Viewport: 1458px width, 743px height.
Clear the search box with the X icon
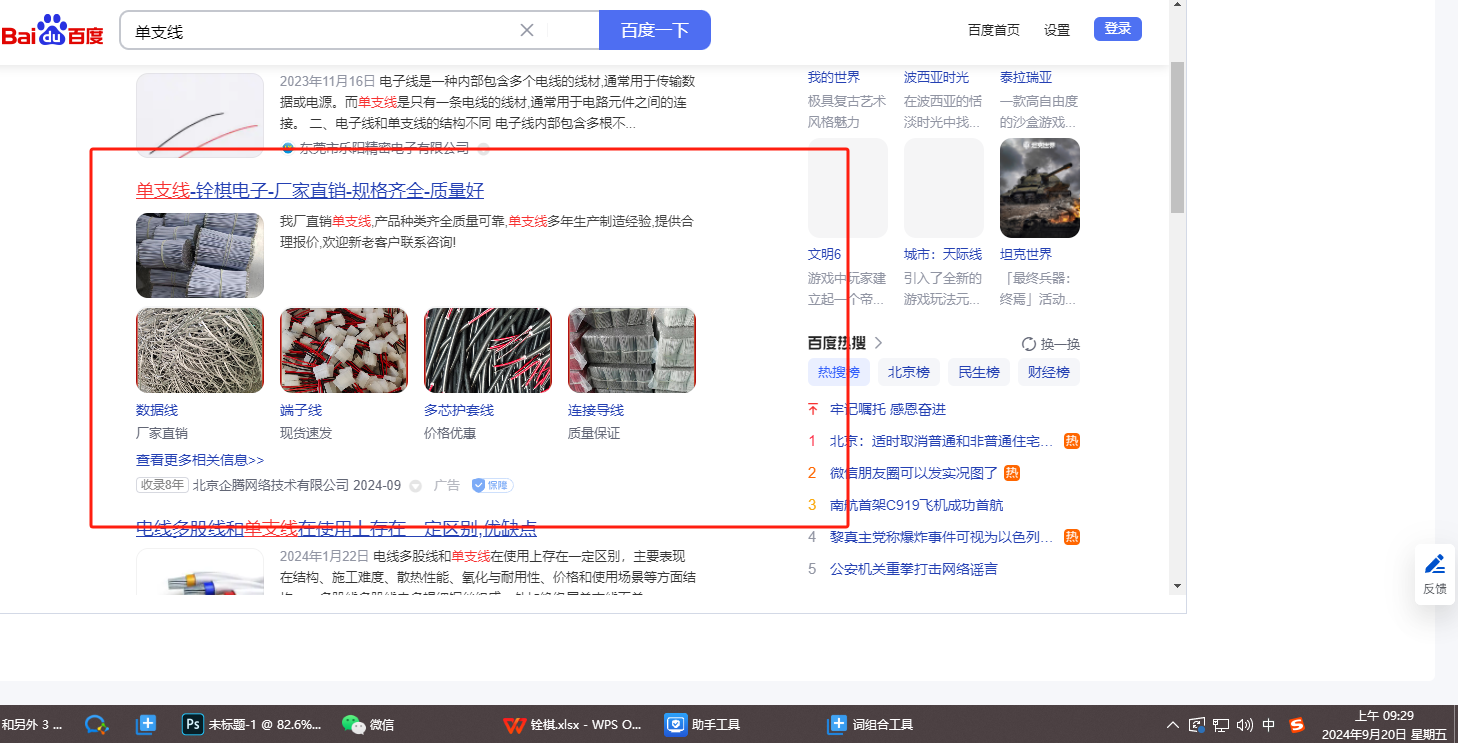527,30
